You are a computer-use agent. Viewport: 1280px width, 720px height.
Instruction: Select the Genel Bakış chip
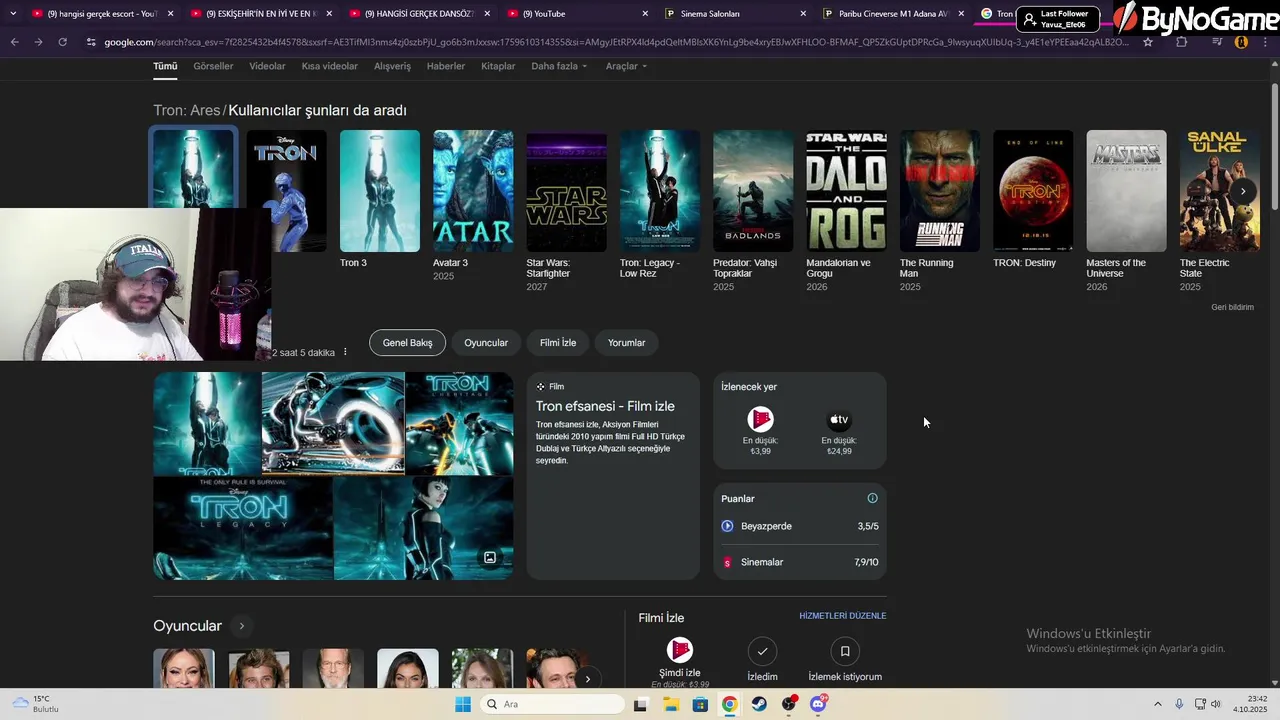(407, 342)
